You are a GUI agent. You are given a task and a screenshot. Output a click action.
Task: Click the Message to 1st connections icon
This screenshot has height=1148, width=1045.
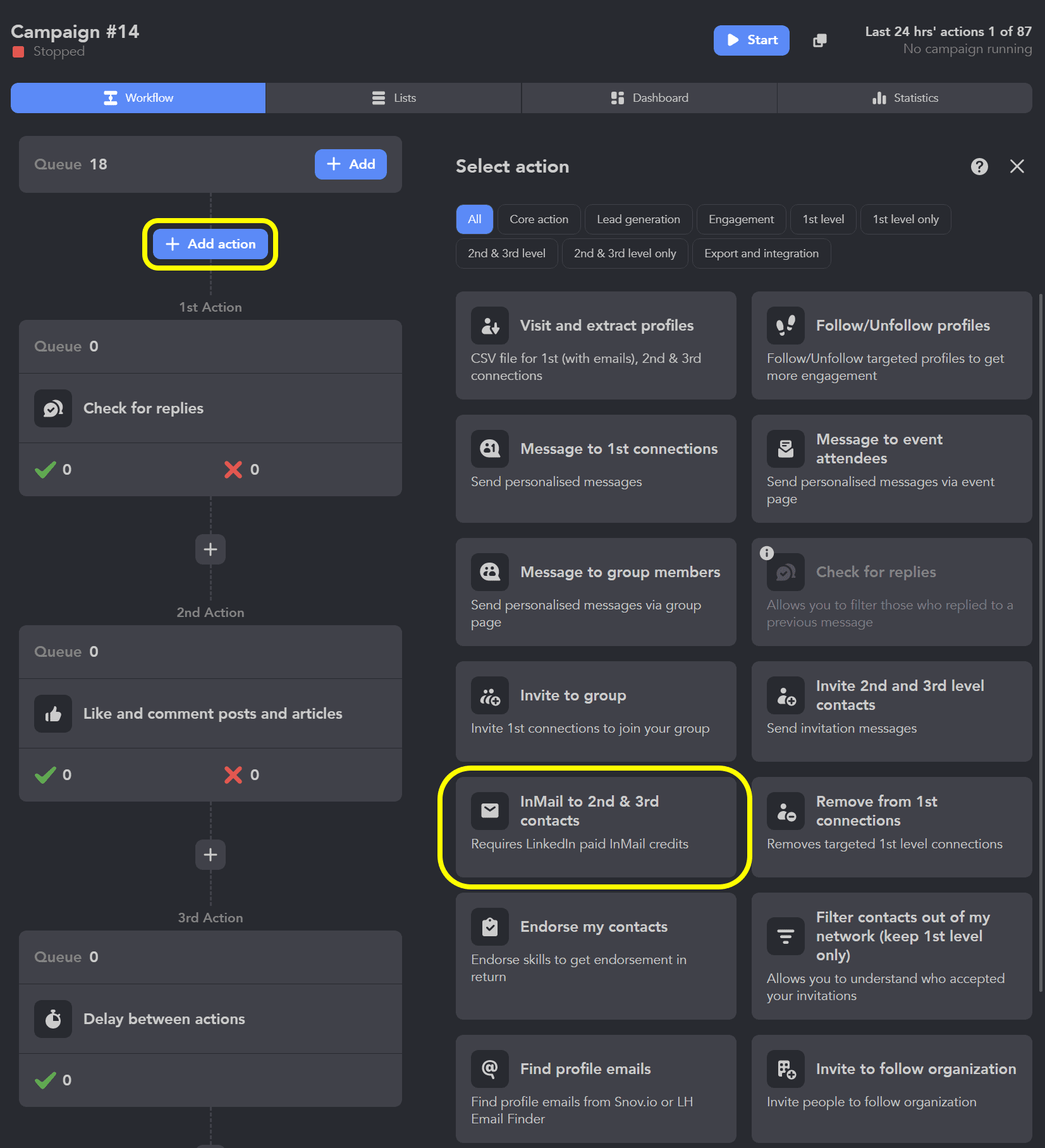click(489, 448)
